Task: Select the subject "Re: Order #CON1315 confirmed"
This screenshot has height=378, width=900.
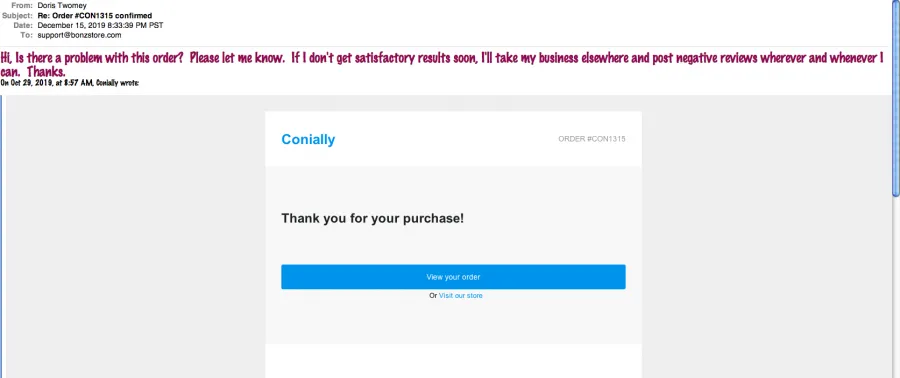Action: (x=99, y=15)
